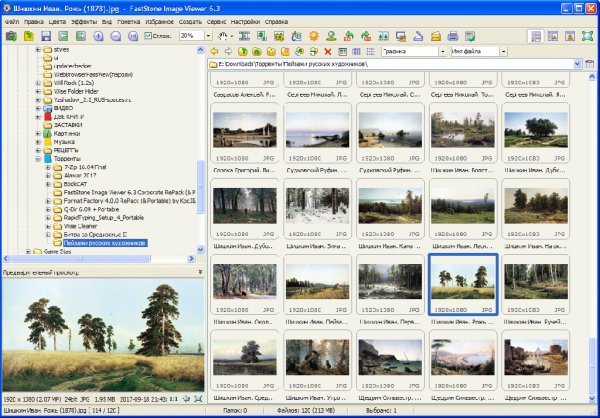Collapse the Торренты tree folder
Viewport: 600px width, 418px height.
click(x=38, y=158)
